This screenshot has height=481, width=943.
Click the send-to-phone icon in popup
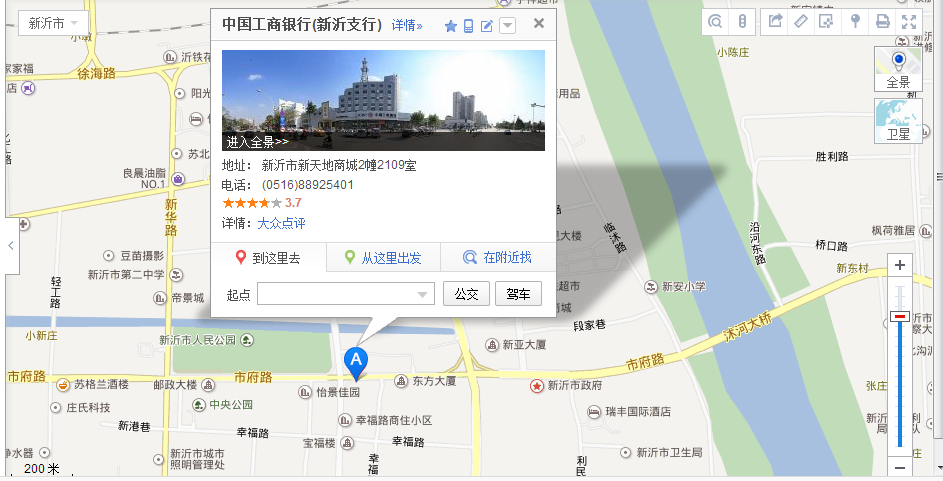click(x=468, y=25)
